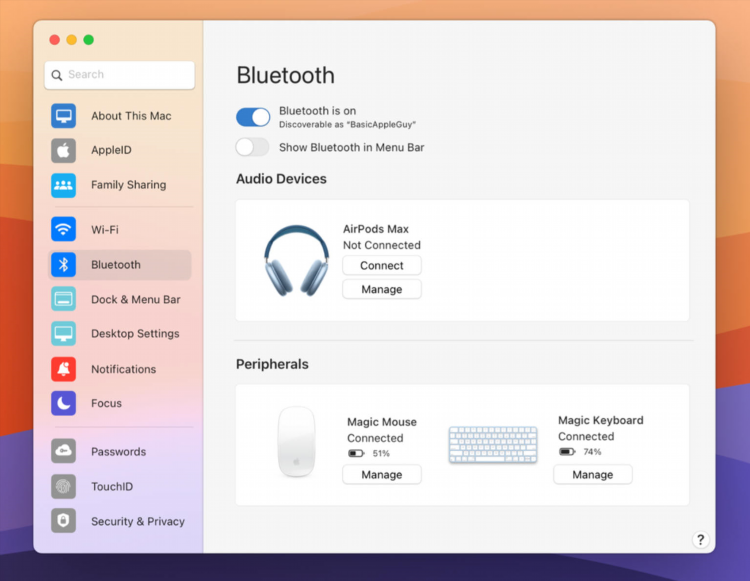The width and height of the screenshot is (750, 581).
Task: Open the Dock & Menu Bar label
Action: [x=136, y=299]
